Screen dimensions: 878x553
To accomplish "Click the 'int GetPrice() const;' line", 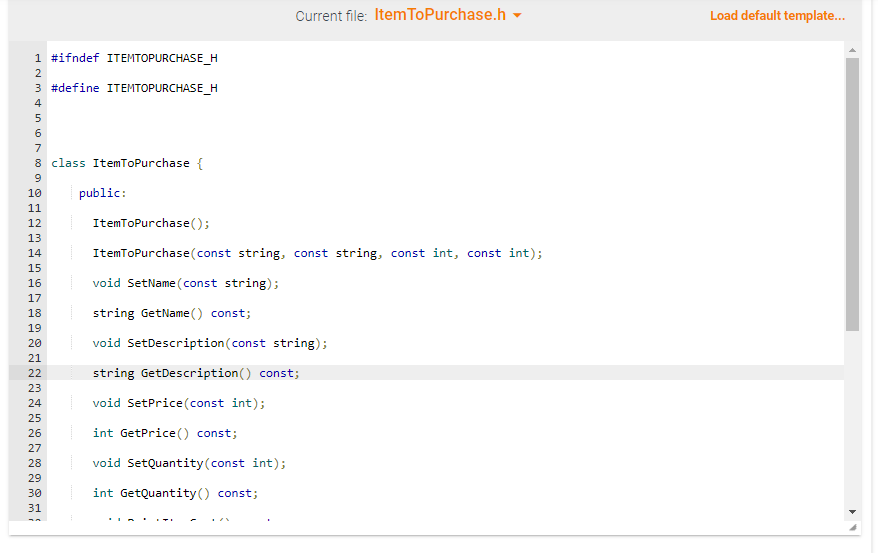I will pos(165,433).
